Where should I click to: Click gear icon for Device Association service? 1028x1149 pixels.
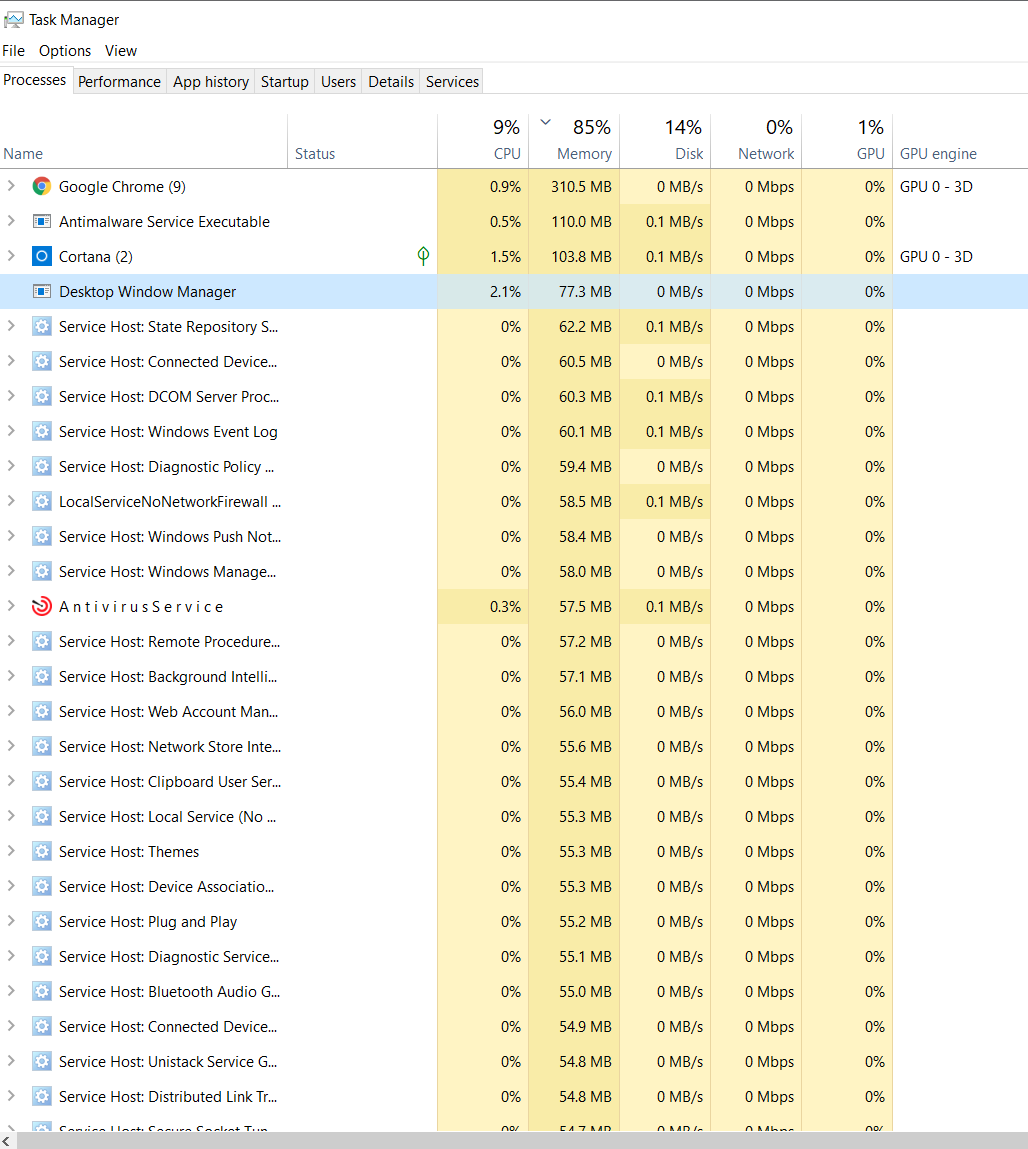(42, 887)
